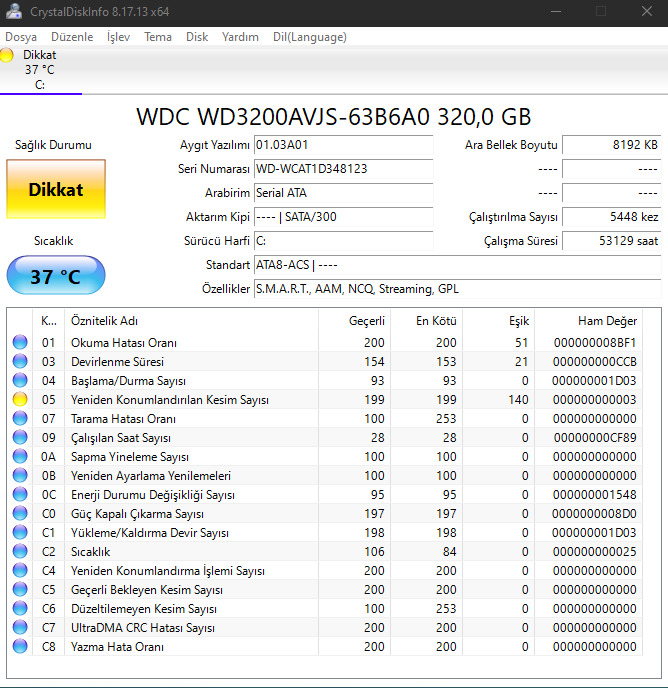Open the Tema menu

[158, 37]
